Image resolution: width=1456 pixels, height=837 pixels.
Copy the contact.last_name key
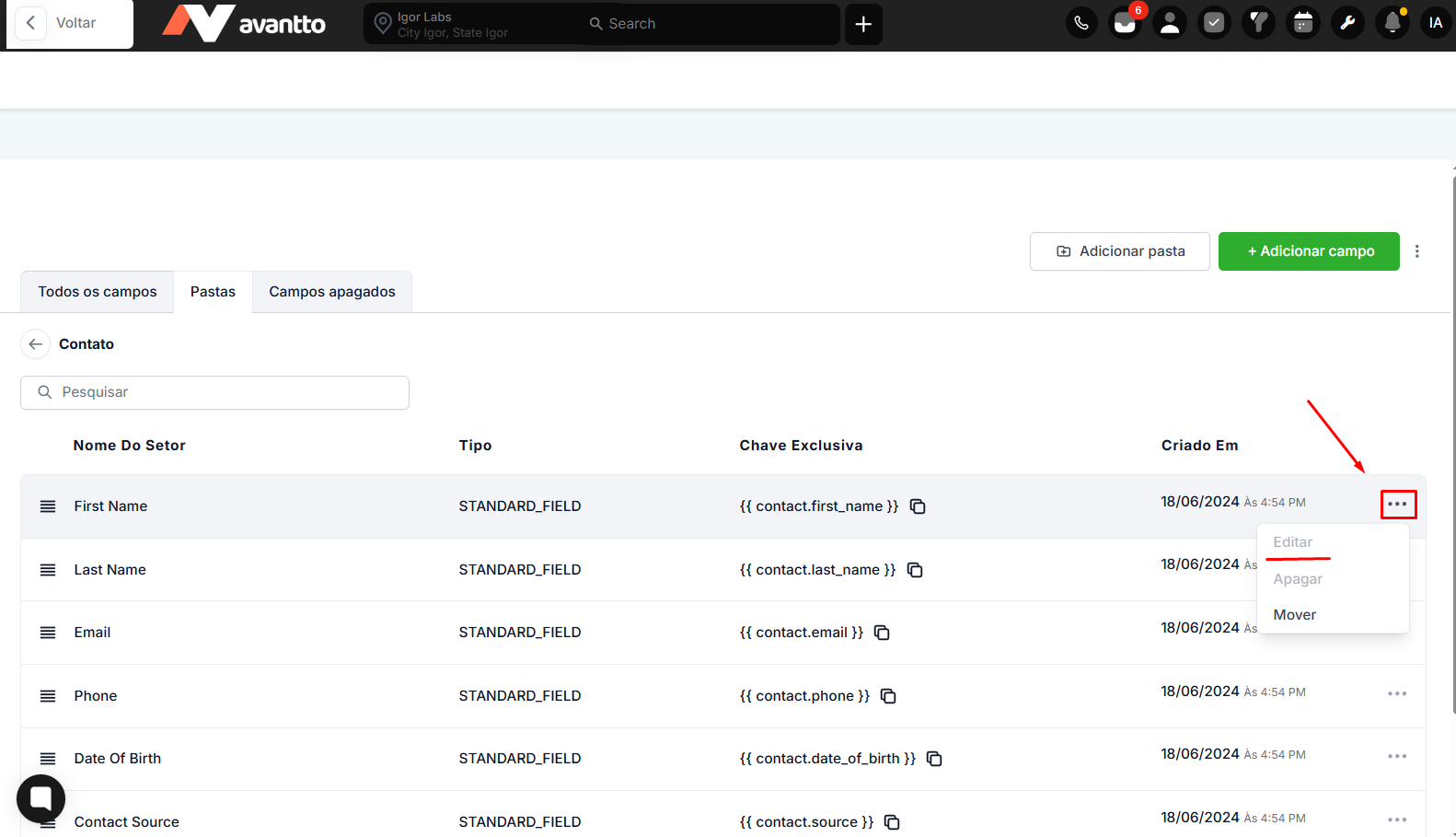click(915, 570)
